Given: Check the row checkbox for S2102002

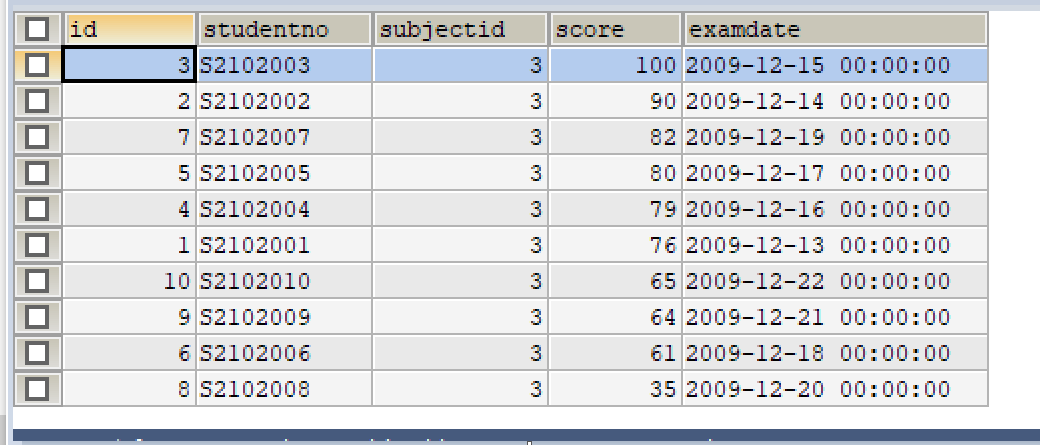Looking at the screenshot, I should tap(37, 101).
